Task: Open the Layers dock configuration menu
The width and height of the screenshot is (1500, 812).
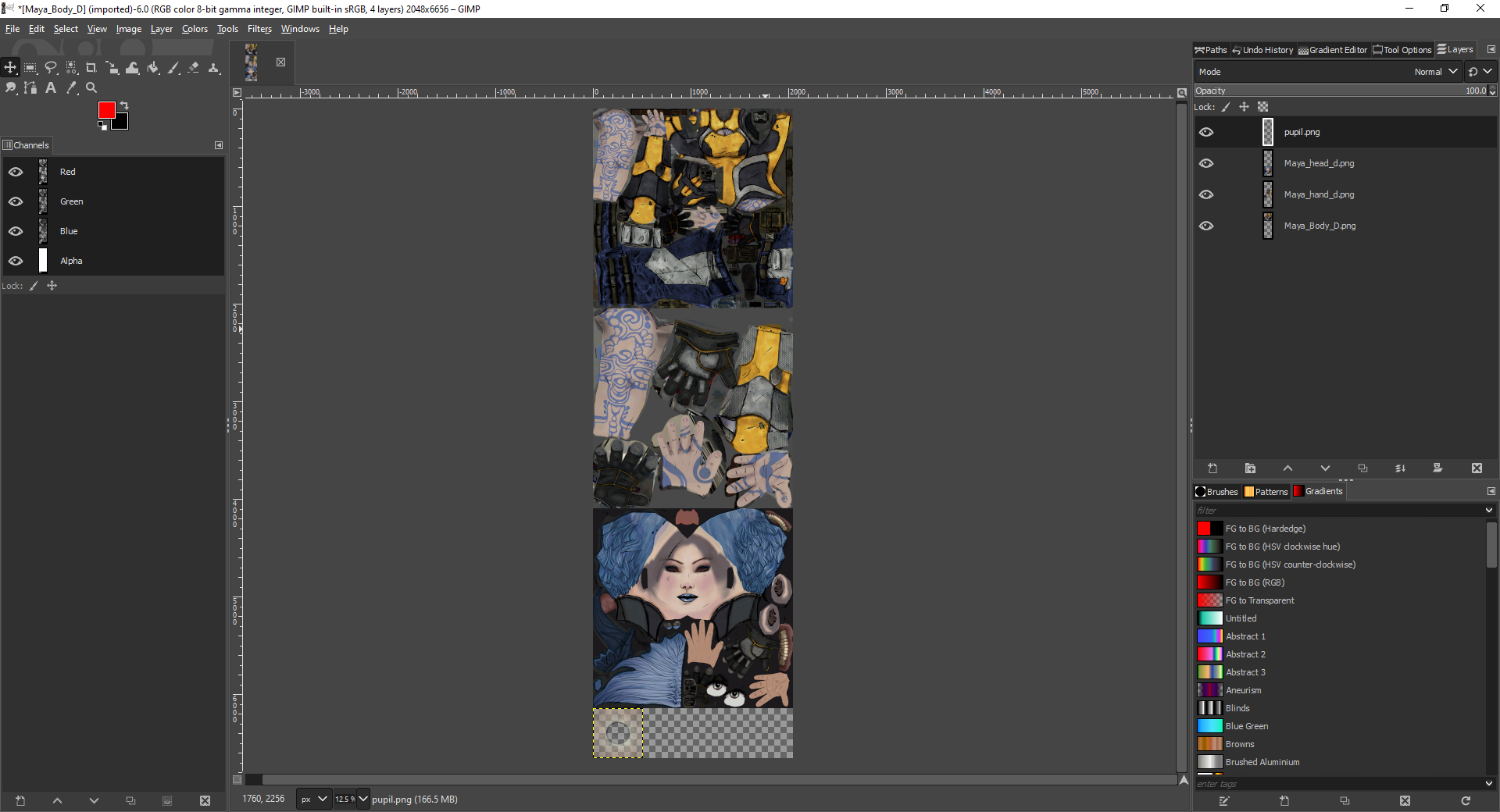Action: pyautogui.click(x=1491, y=49)
